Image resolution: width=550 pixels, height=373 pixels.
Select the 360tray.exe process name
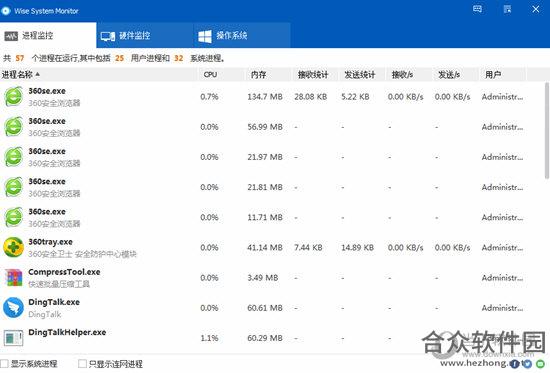coord(50,242)
